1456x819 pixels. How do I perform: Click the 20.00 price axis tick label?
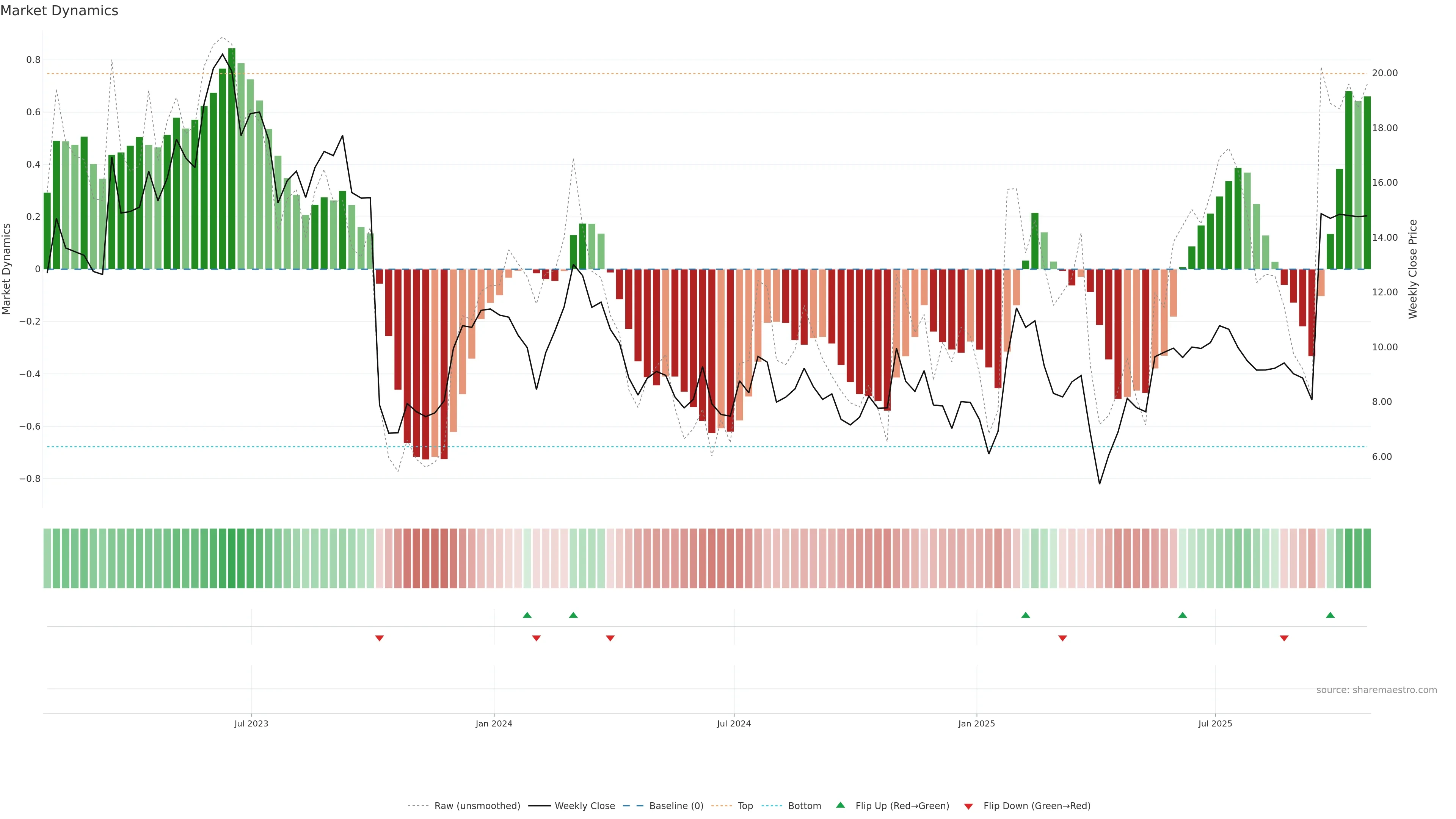[x=1384, y=74]
